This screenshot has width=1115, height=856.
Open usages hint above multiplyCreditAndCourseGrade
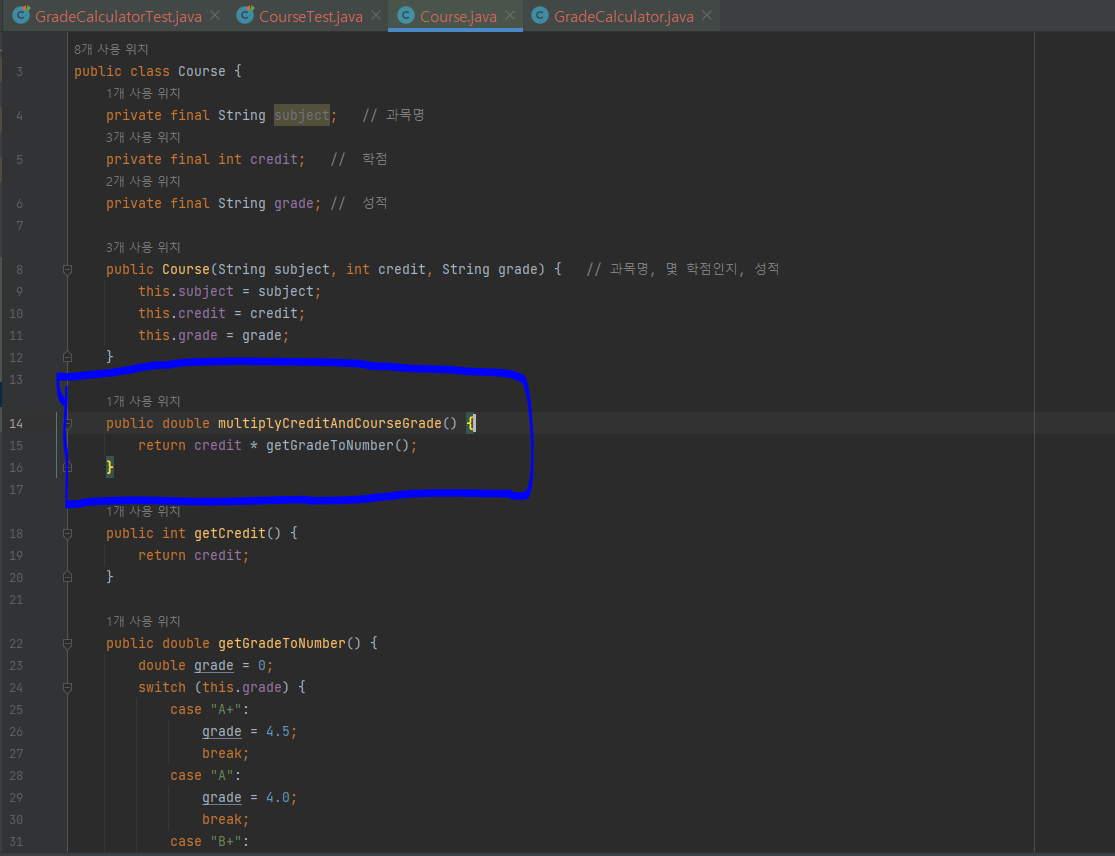click(x=143, y=402)
